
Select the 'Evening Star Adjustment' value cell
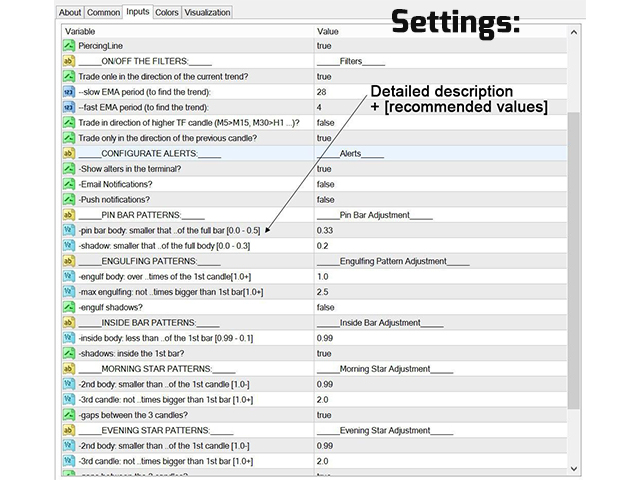[x=441, y=430]
